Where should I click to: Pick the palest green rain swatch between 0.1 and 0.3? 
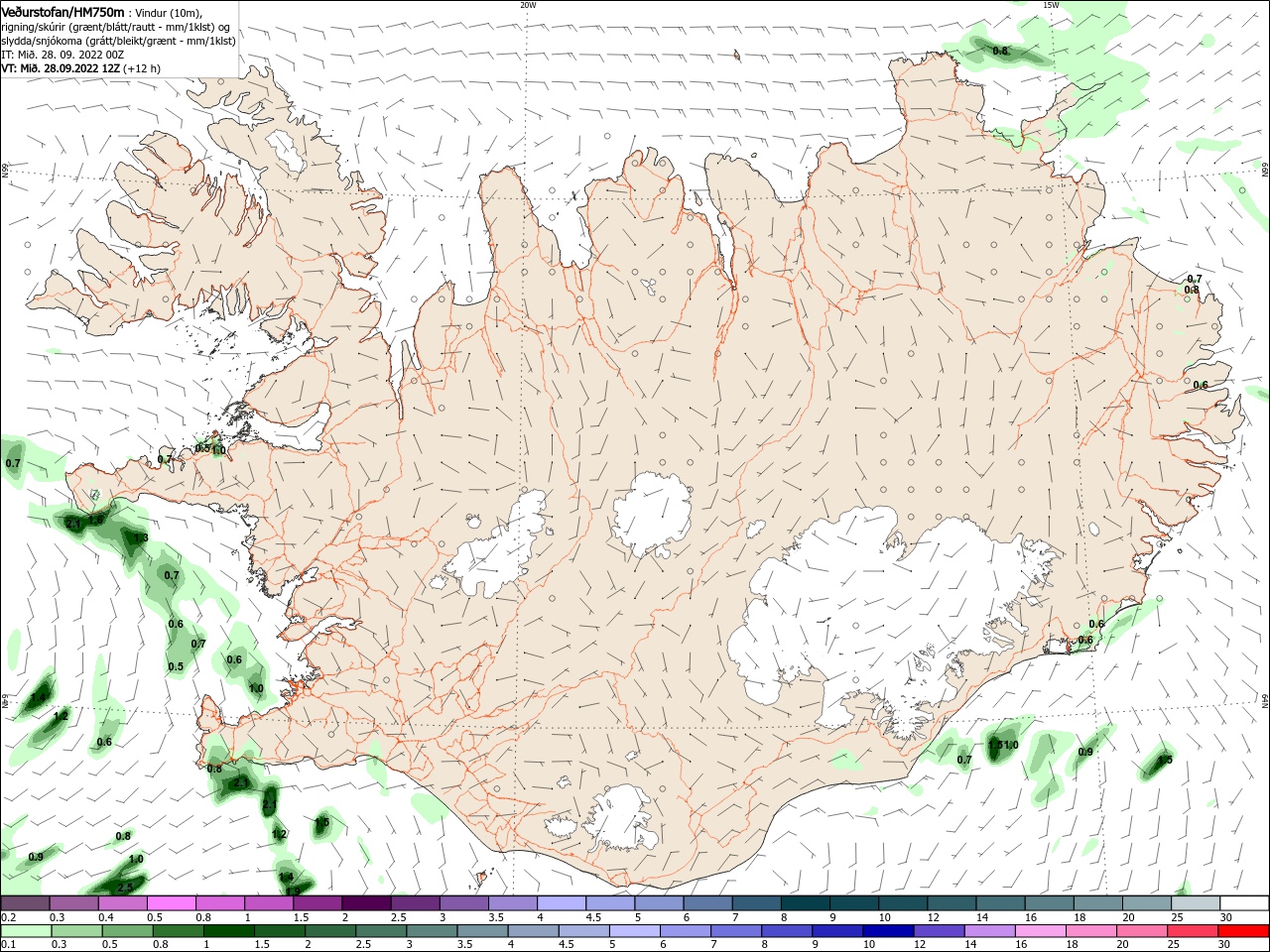(x=25, y=930)
